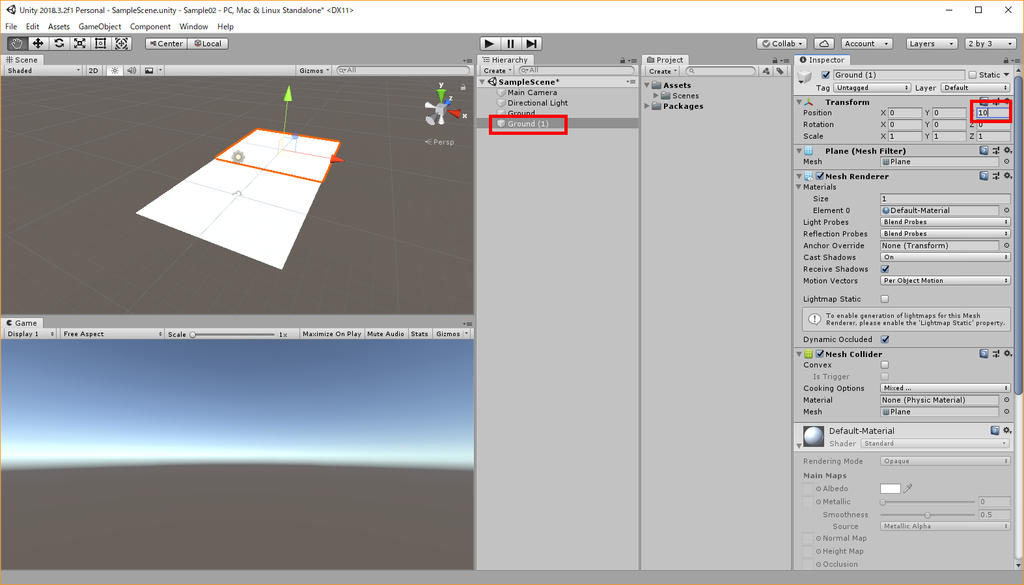
Task: Select the Rect transform tool
Action: pos(101,43)
